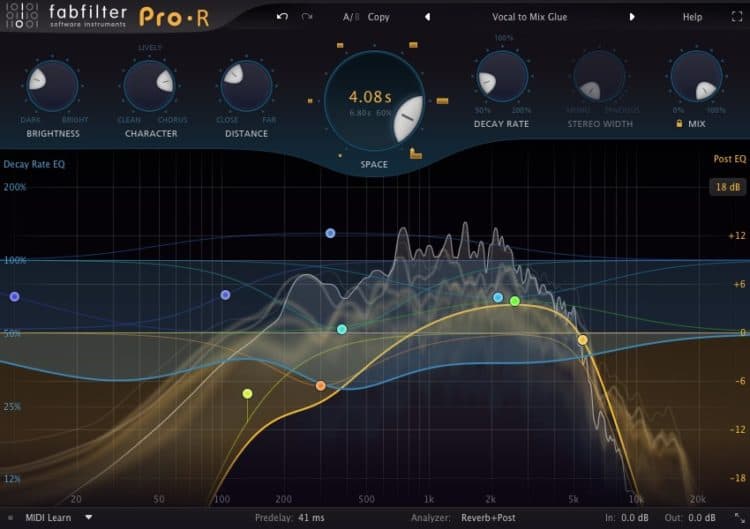Open the MIDI Learn dropdown arrow
The width and height of the screenshot is (750, 529).
(88, 517)
